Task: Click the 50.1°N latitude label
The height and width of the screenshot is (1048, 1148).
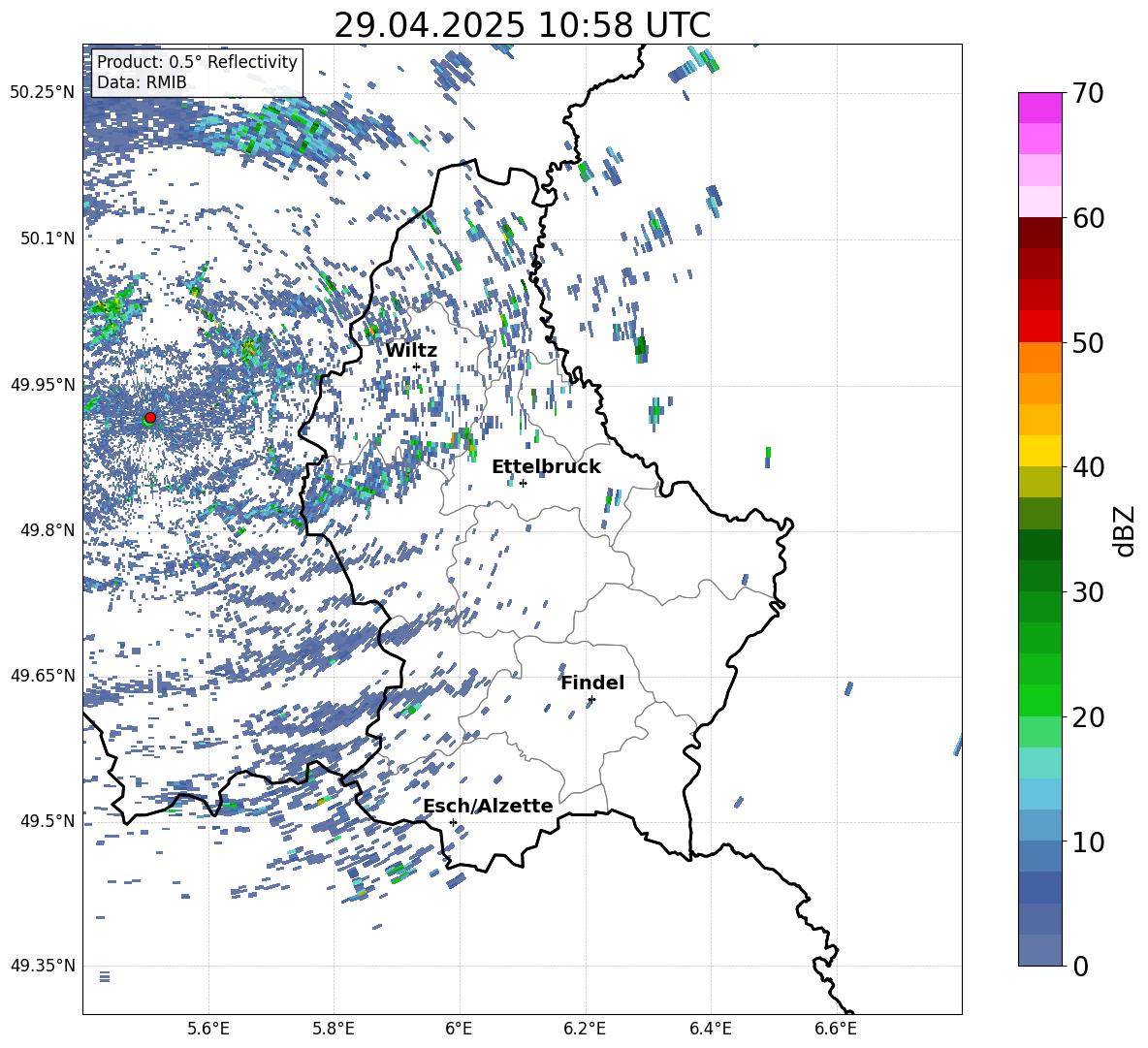Action: click(48, 238)
